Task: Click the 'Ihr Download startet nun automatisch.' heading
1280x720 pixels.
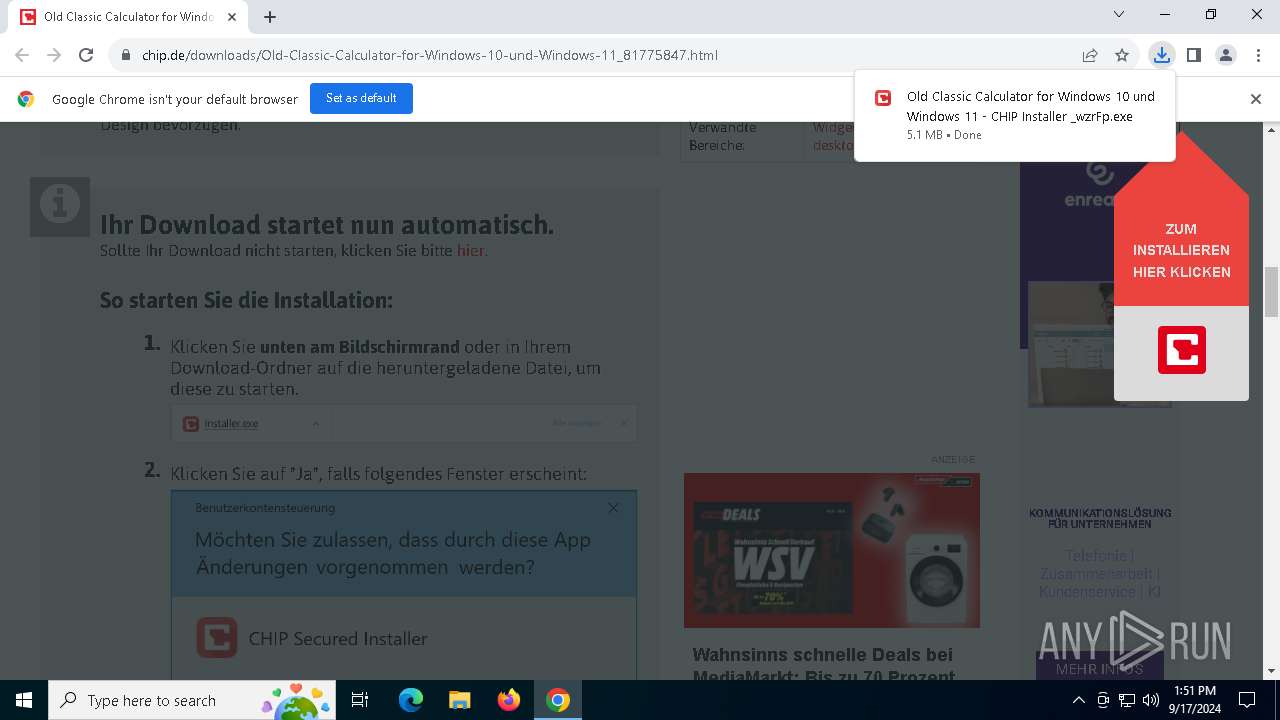Action: coord(326,225)
